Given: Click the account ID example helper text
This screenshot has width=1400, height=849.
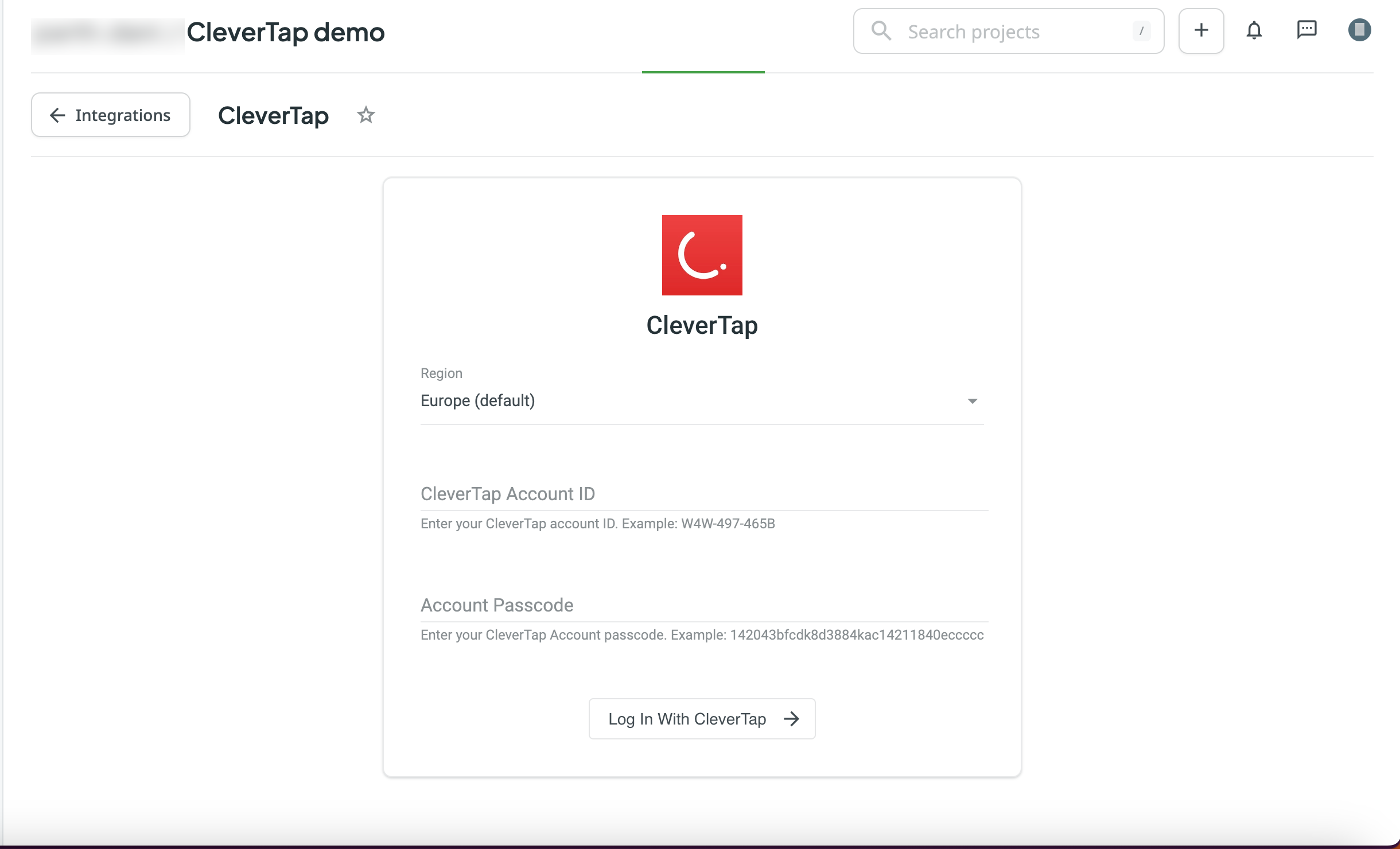Looking at the screenshot, I should pos(598,524).
